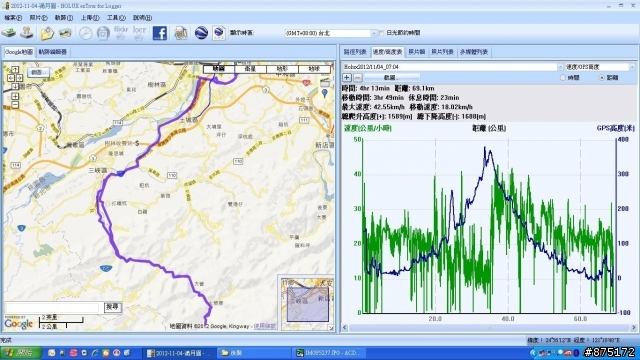The height and width of the screenshot is (360, 640).
Task: Click the small button at map top-left
Action: [38, 72]
